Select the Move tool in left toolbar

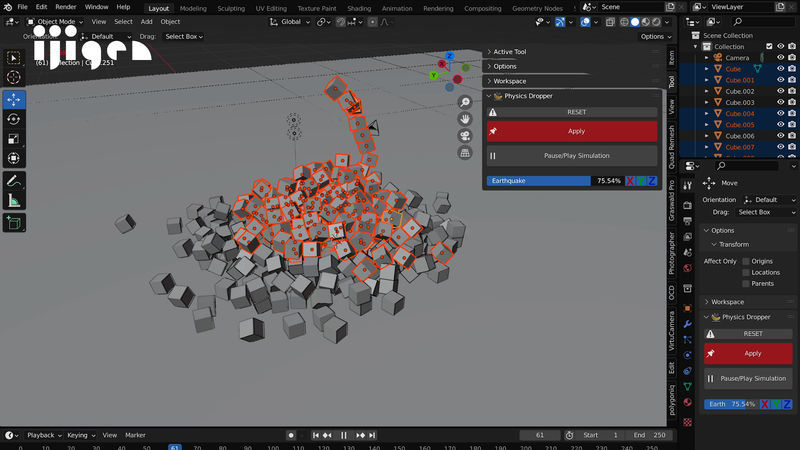[14, 99]
